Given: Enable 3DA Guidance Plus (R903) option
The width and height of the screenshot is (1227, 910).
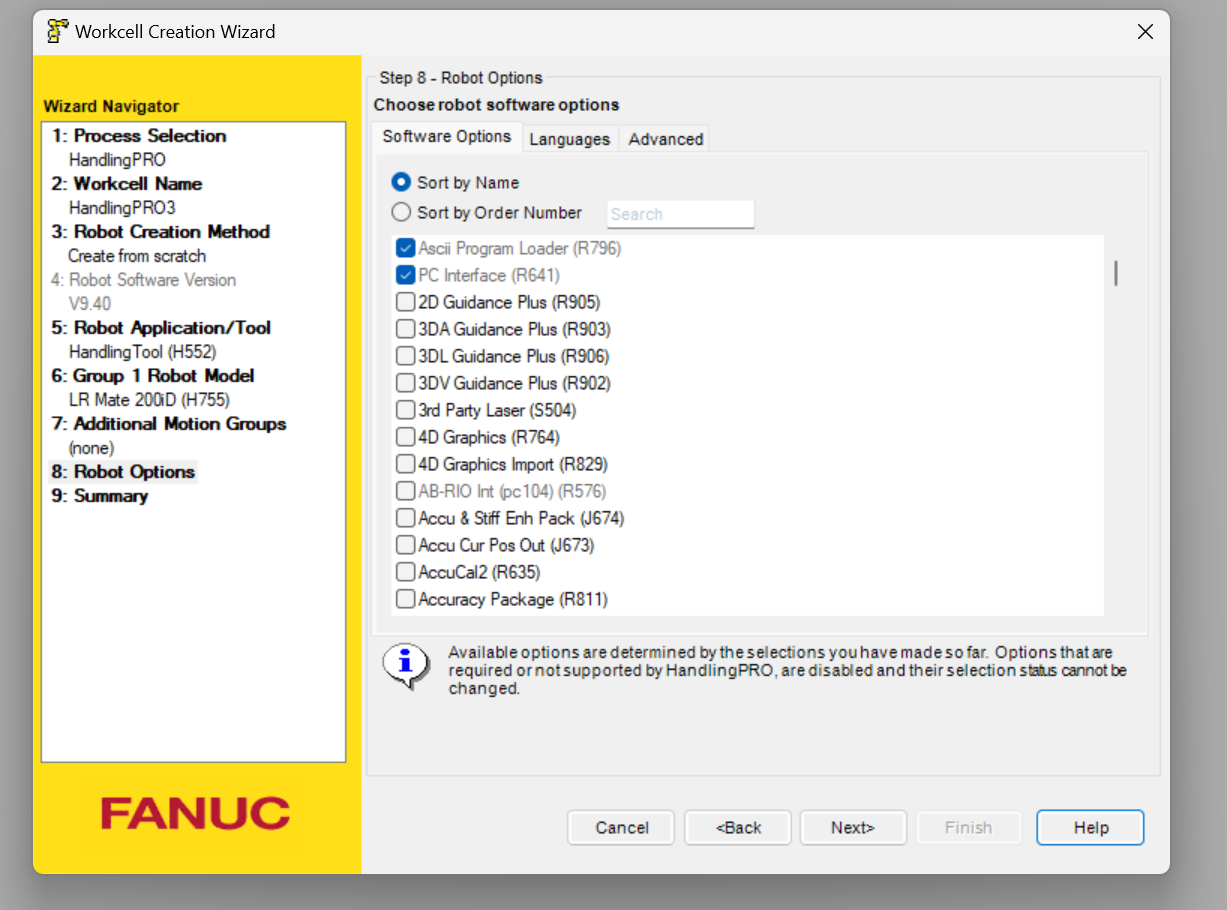Looking at the screenshot, I should [405, 329].
